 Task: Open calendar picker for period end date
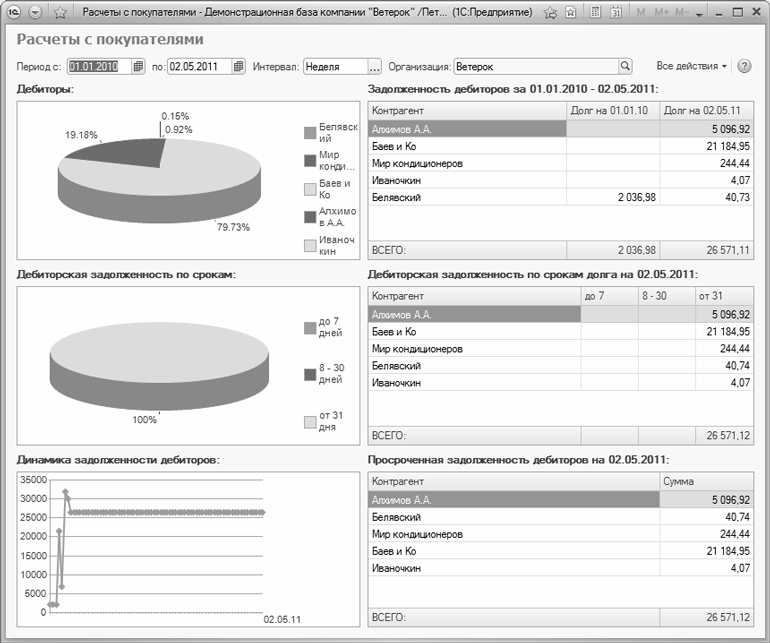click(x=239, y=66)
